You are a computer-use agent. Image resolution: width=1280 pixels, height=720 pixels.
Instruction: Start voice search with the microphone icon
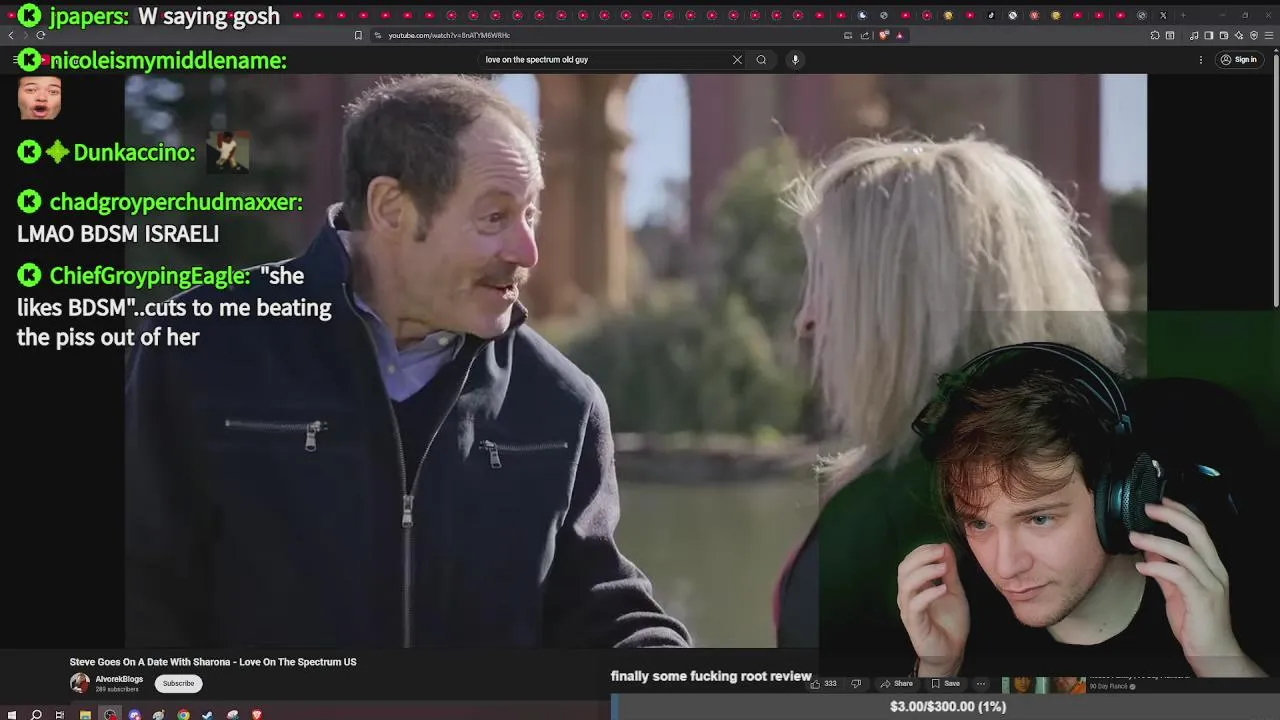point(795,59)
